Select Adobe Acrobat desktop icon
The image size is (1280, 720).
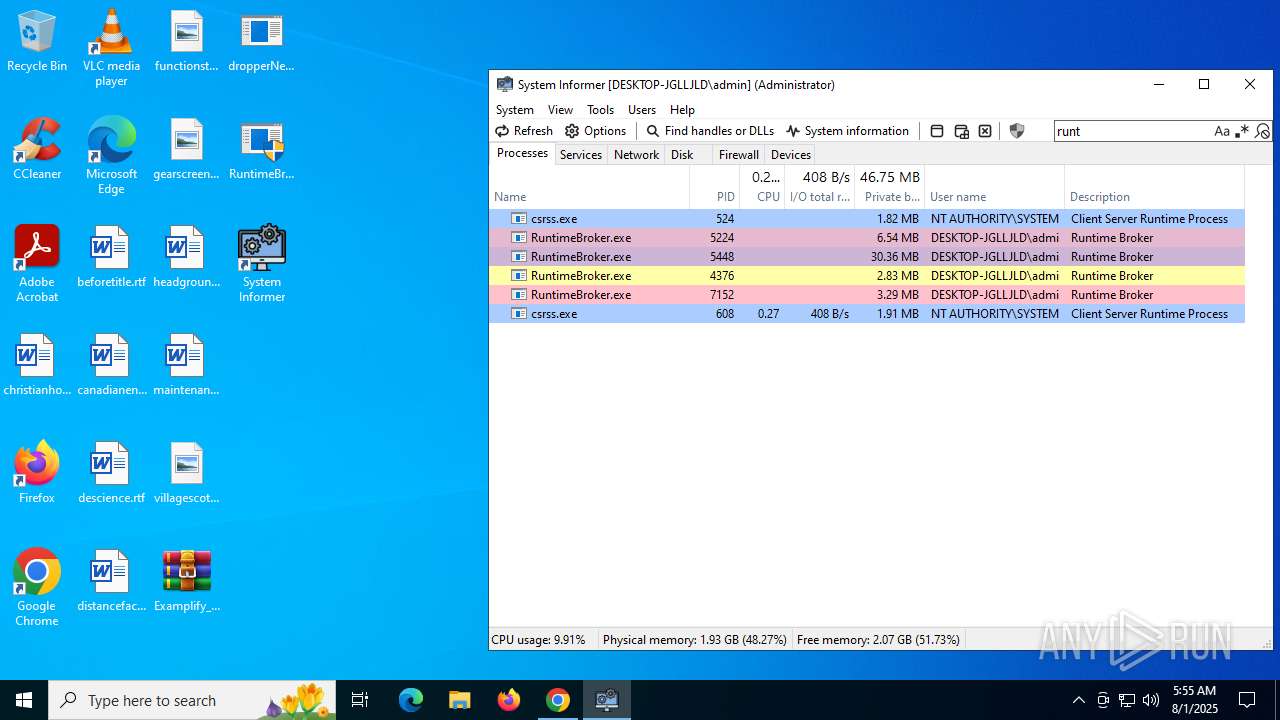pos(37,264)
